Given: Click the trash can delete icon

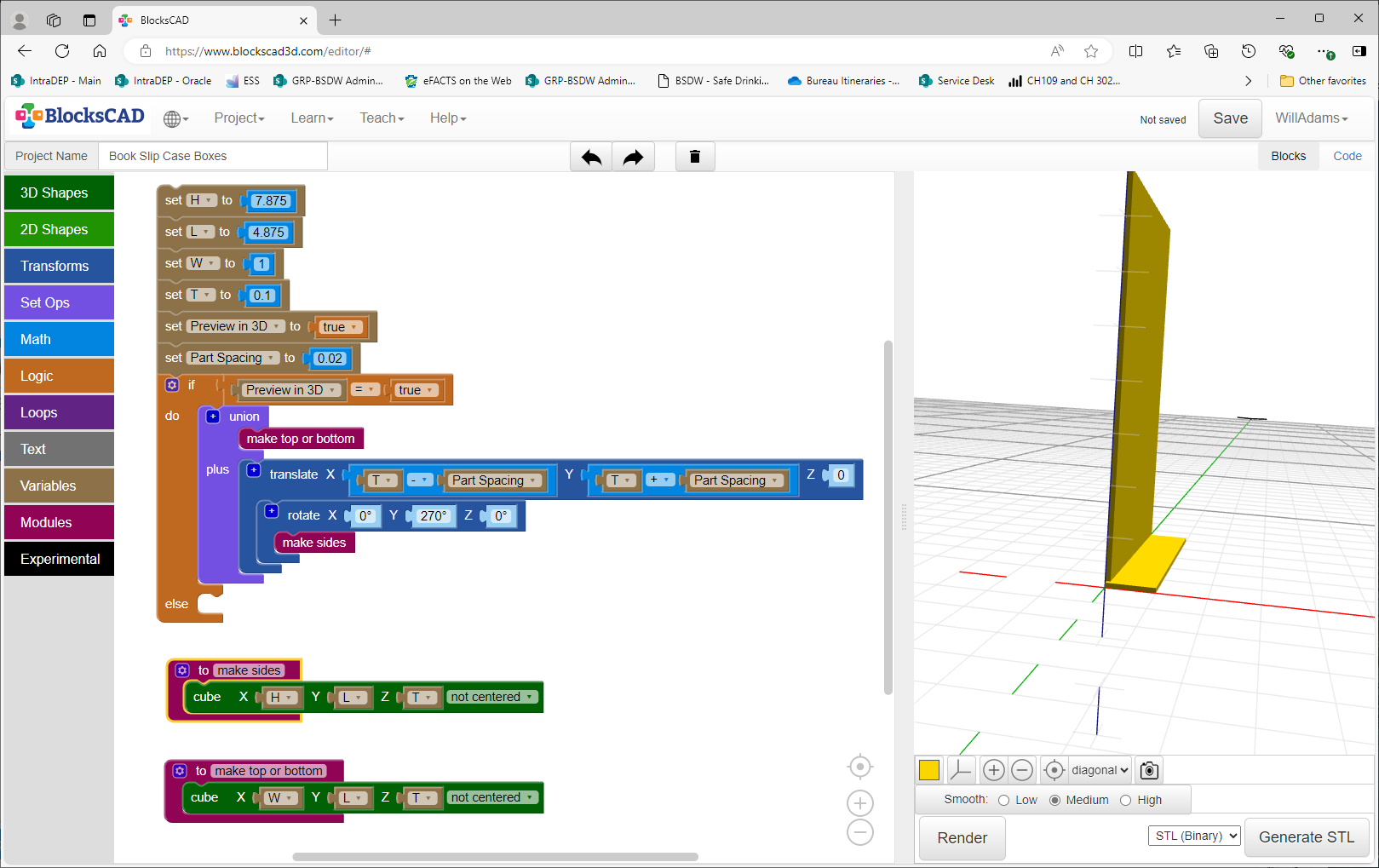Looking at the screenshot, I should [695, 157].
